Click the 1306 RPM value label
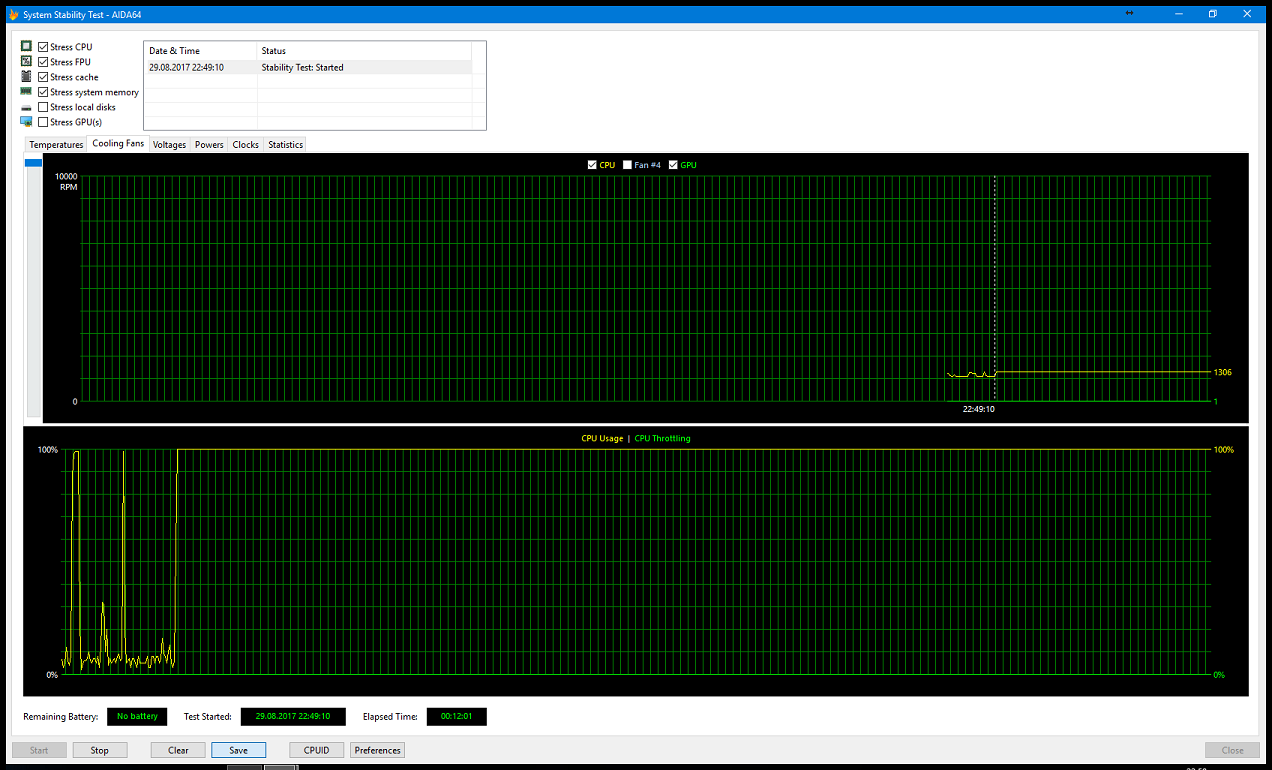The image size is (1272, 770). click(1222, 372)
